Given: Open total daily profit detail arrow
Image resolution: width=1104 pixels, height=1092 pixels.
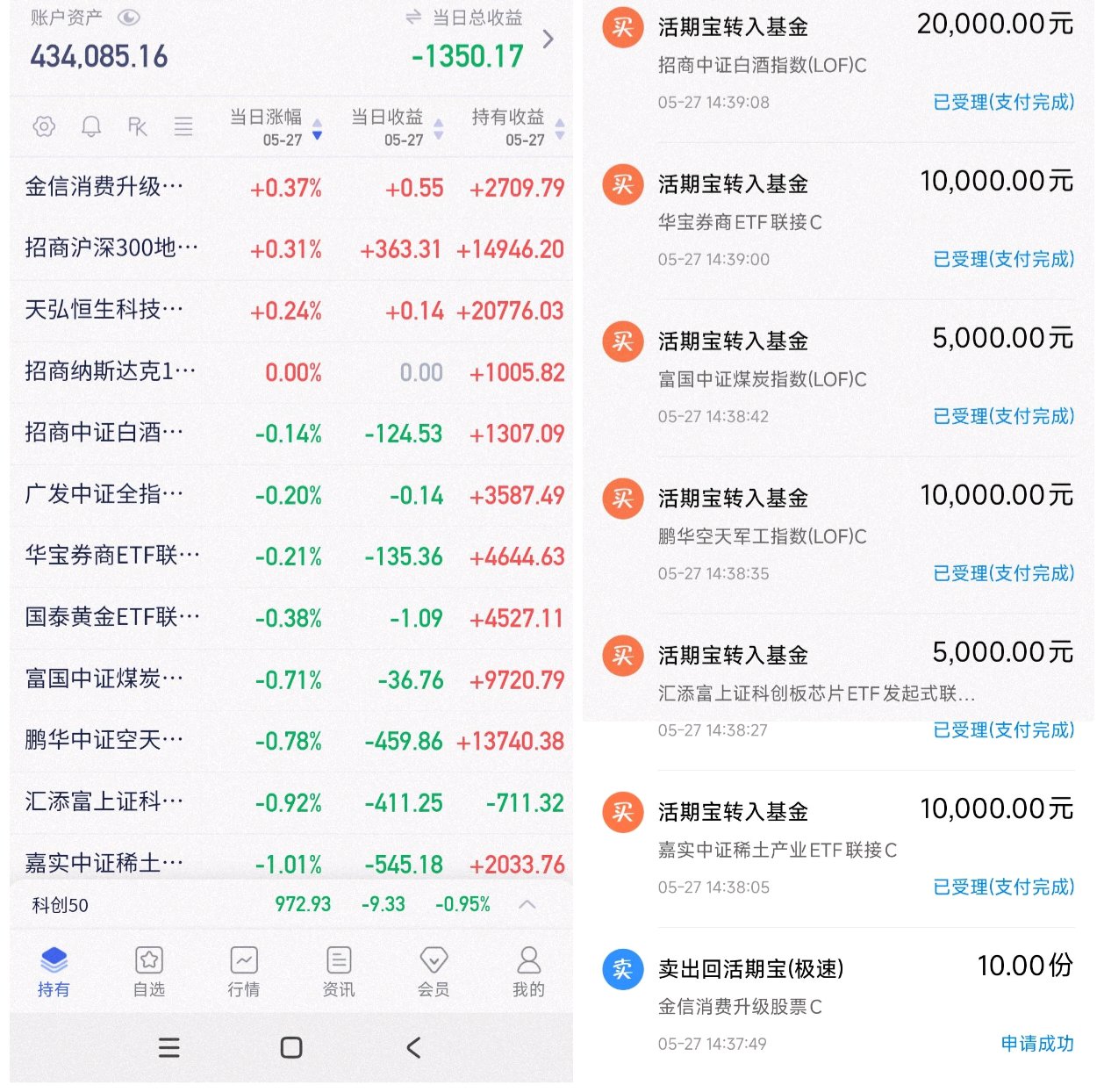Looking at the screenshot, I should (x=548, y=39).
